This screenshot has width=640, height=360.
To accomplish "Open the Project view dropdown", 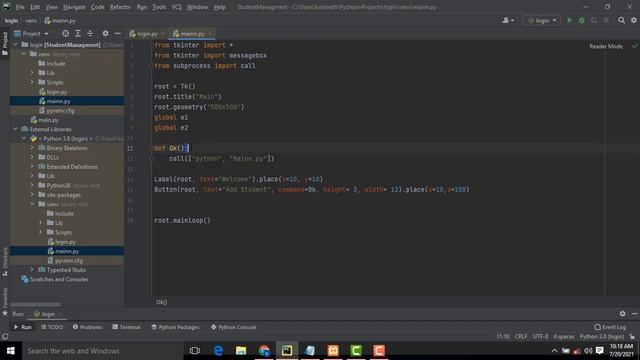I will click(x=31, y=33).
